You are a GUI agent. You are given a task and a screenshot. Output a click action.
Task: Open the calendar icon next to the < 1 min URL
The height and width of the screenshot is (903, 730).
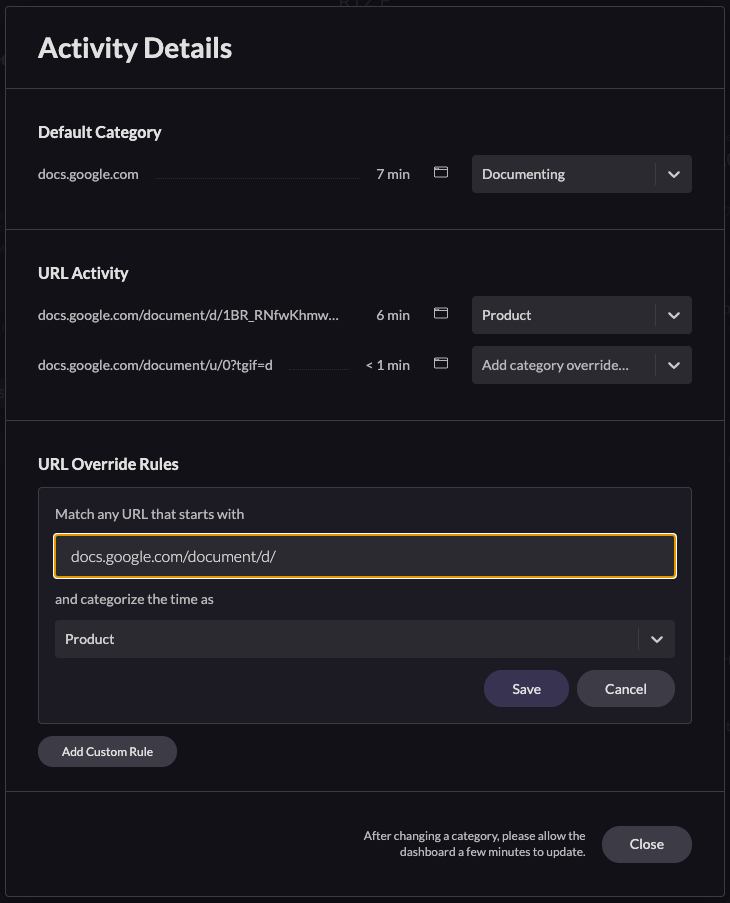click(x=440, y=363)
